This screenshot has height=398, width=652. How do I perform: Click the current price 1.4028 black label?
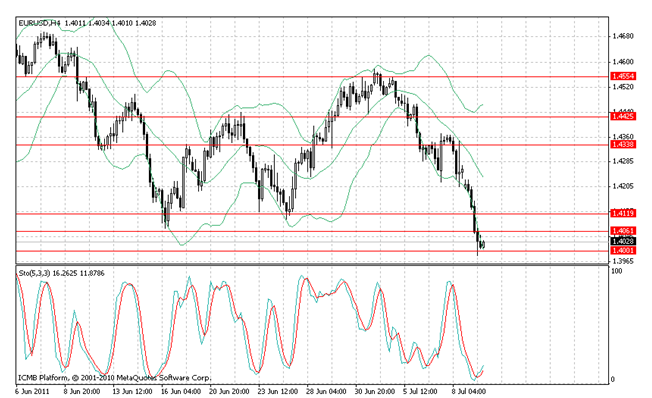point(623,241)
